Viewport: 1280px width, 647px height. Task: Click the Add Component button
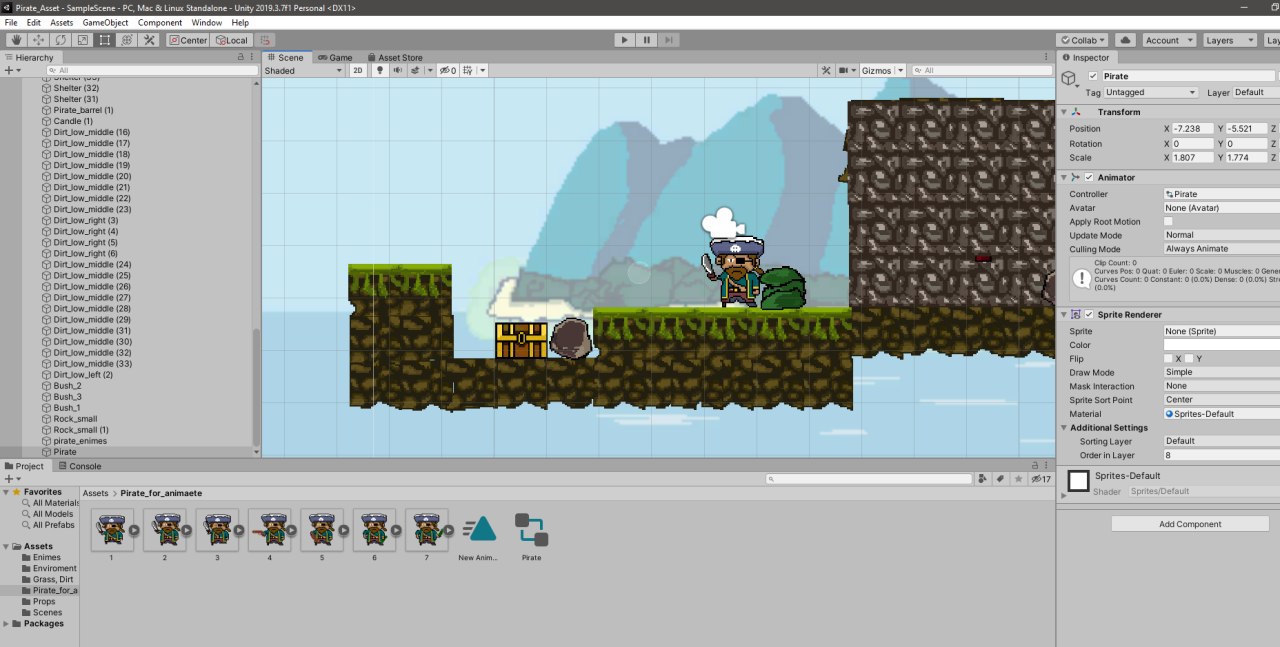click(x=1190, y=524)
